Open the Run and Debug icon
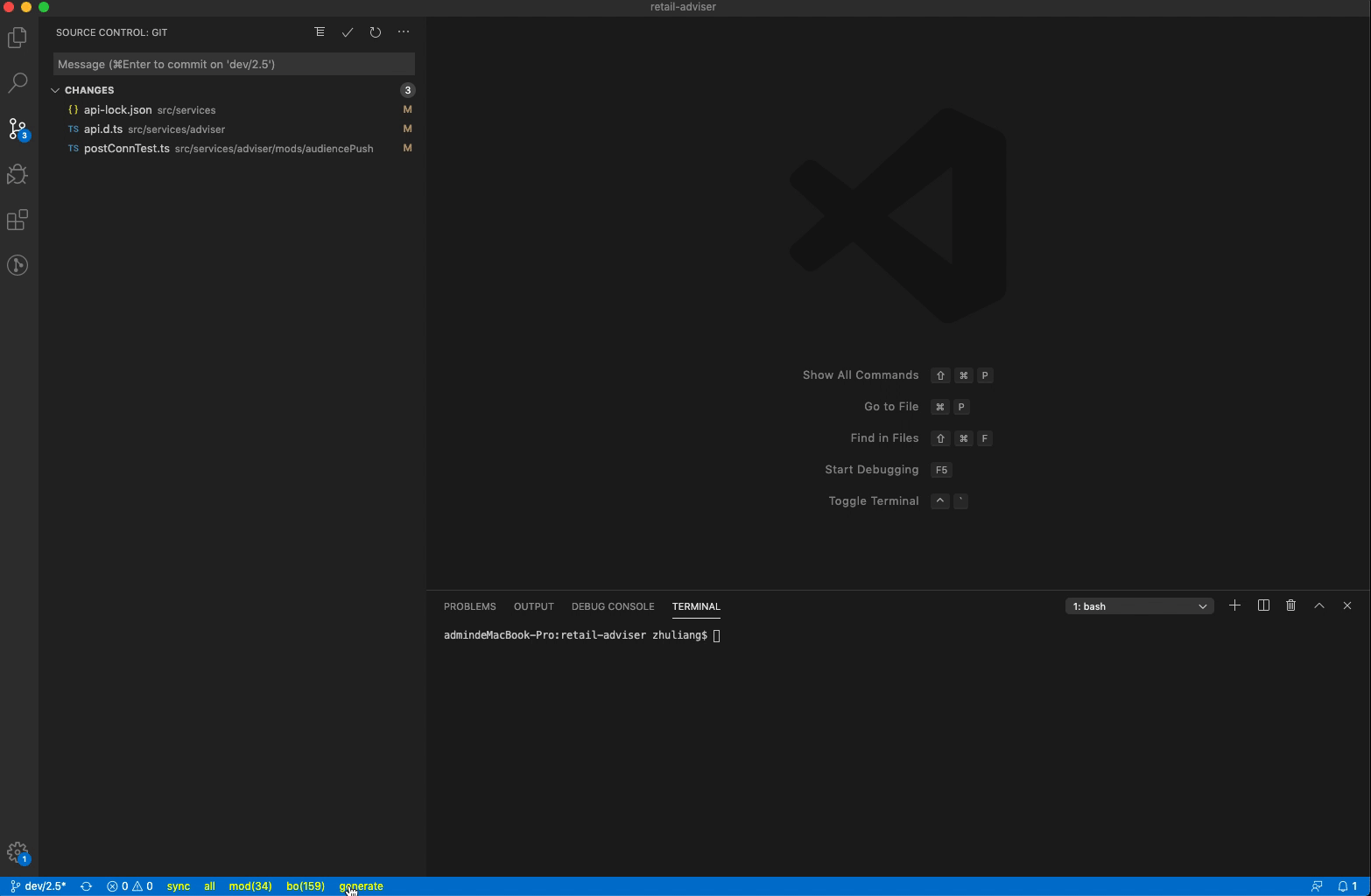Viewport: 1371px width, 896px height. [18, 174]
